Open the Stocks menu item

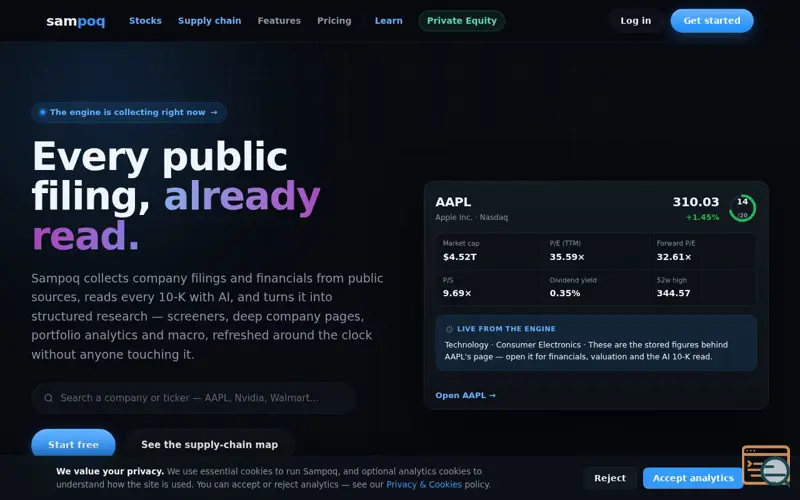click(145, 21)
